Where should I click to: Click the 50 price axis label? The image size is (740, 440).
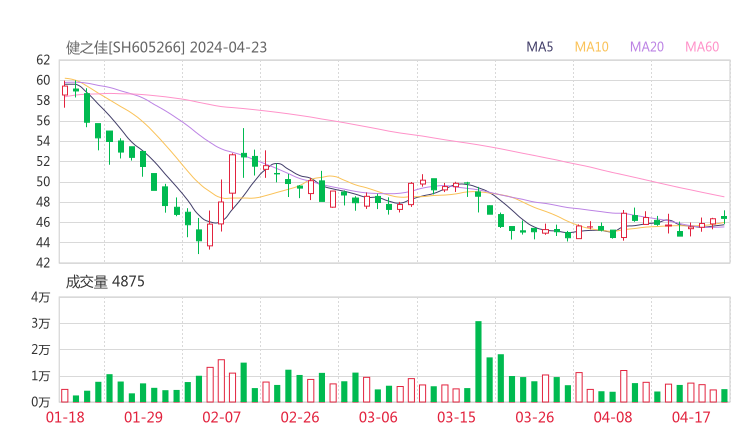[43, 182]
